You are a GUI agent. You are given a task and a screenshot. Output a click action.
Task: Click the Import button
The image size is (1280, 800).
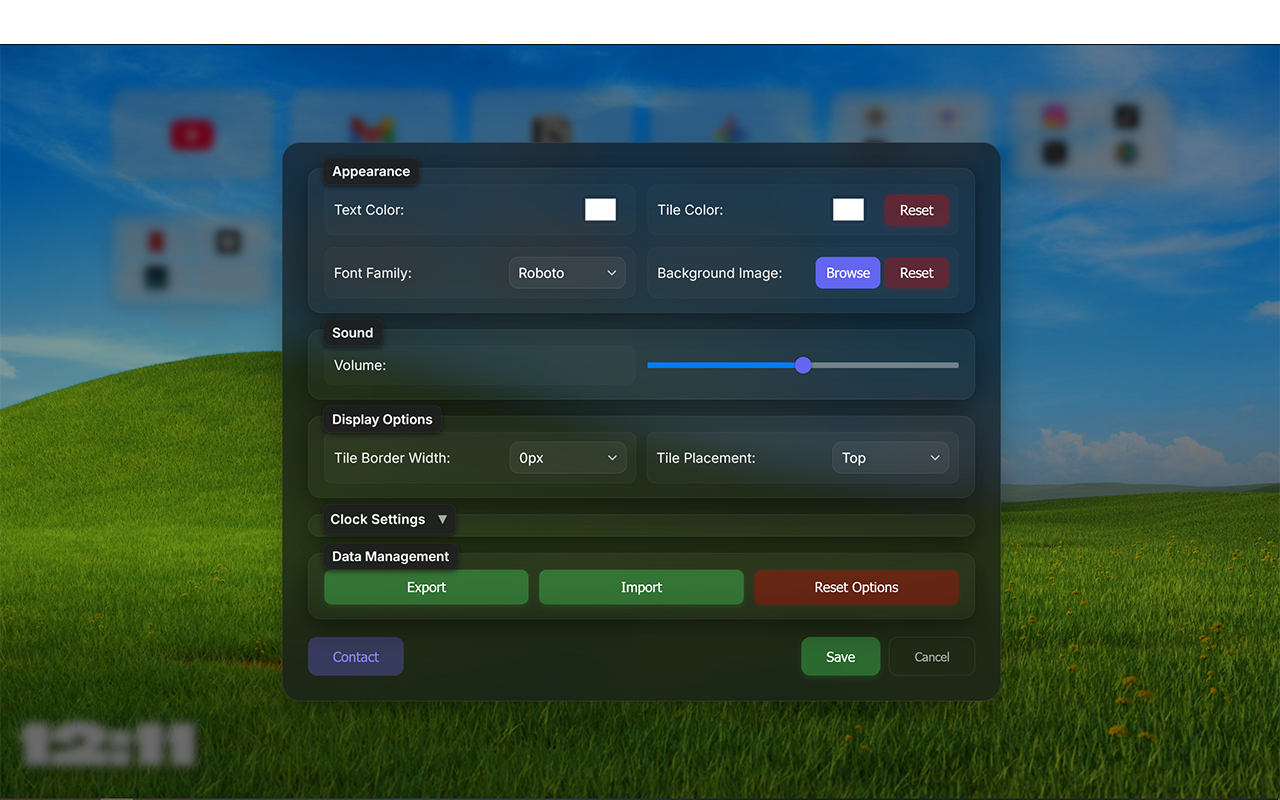641,587
